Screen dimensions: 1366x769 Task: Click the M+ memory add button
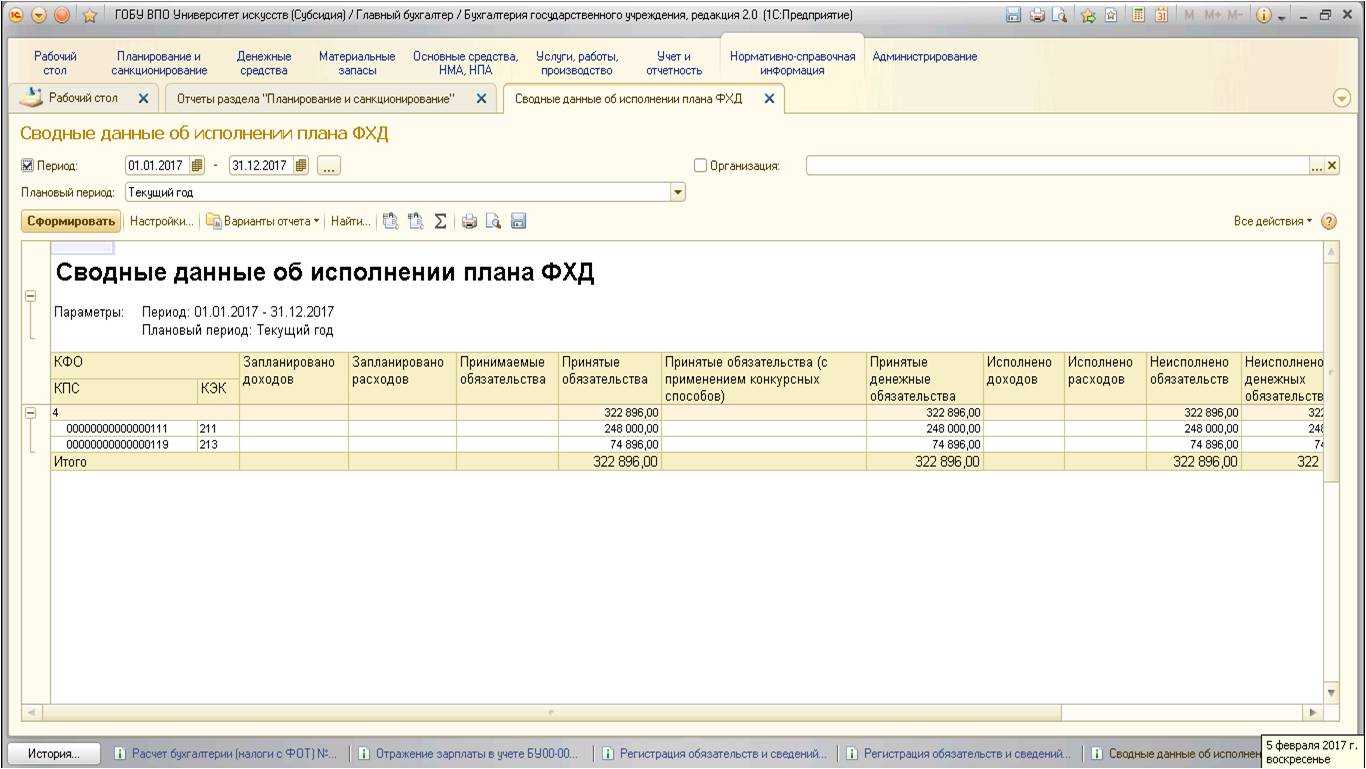click(x=1212, y=15)
